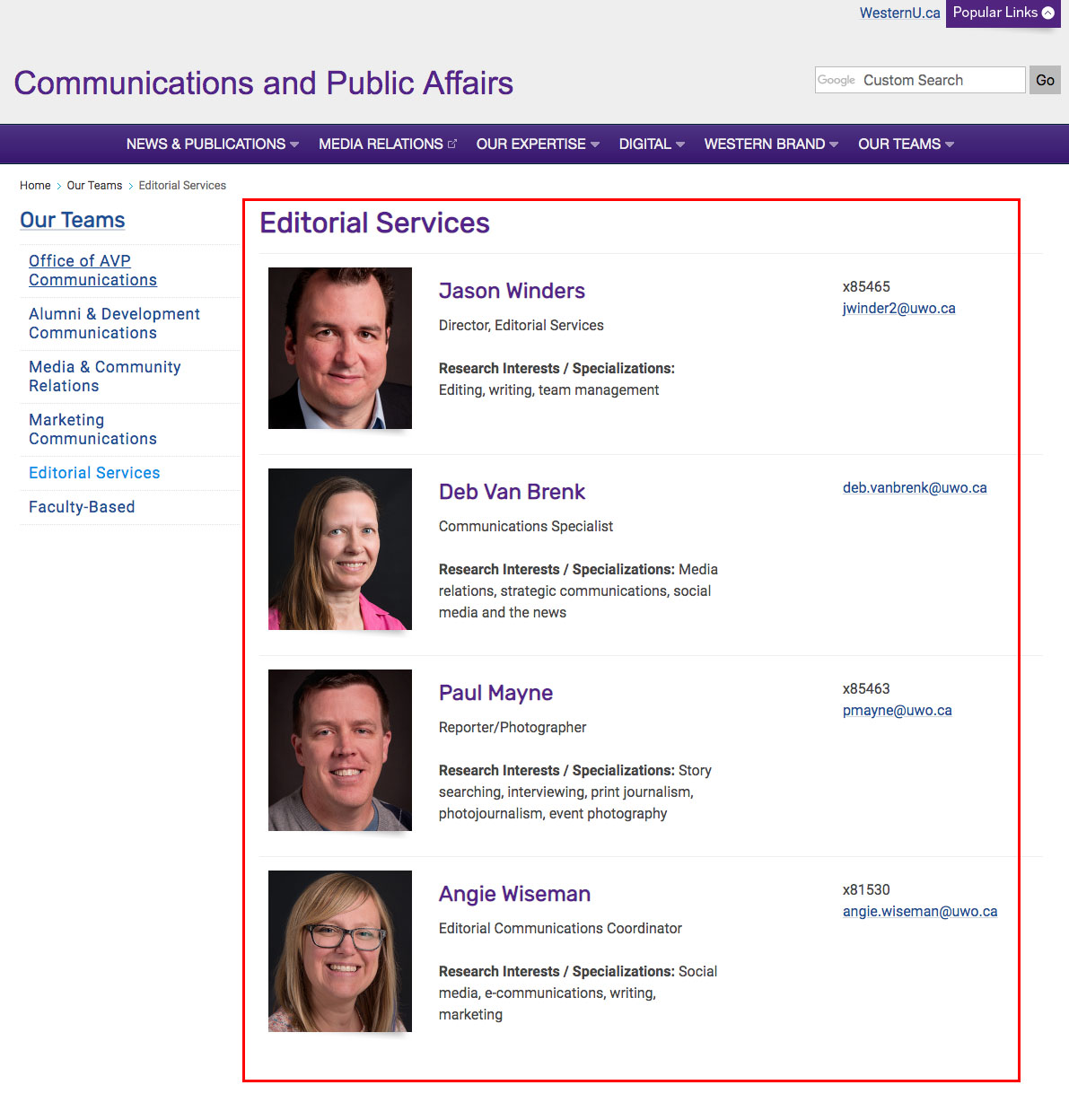Click the Popular Links chevron icon
This screenshot has width=1069, height=1120.
[x=1047, y=13]
